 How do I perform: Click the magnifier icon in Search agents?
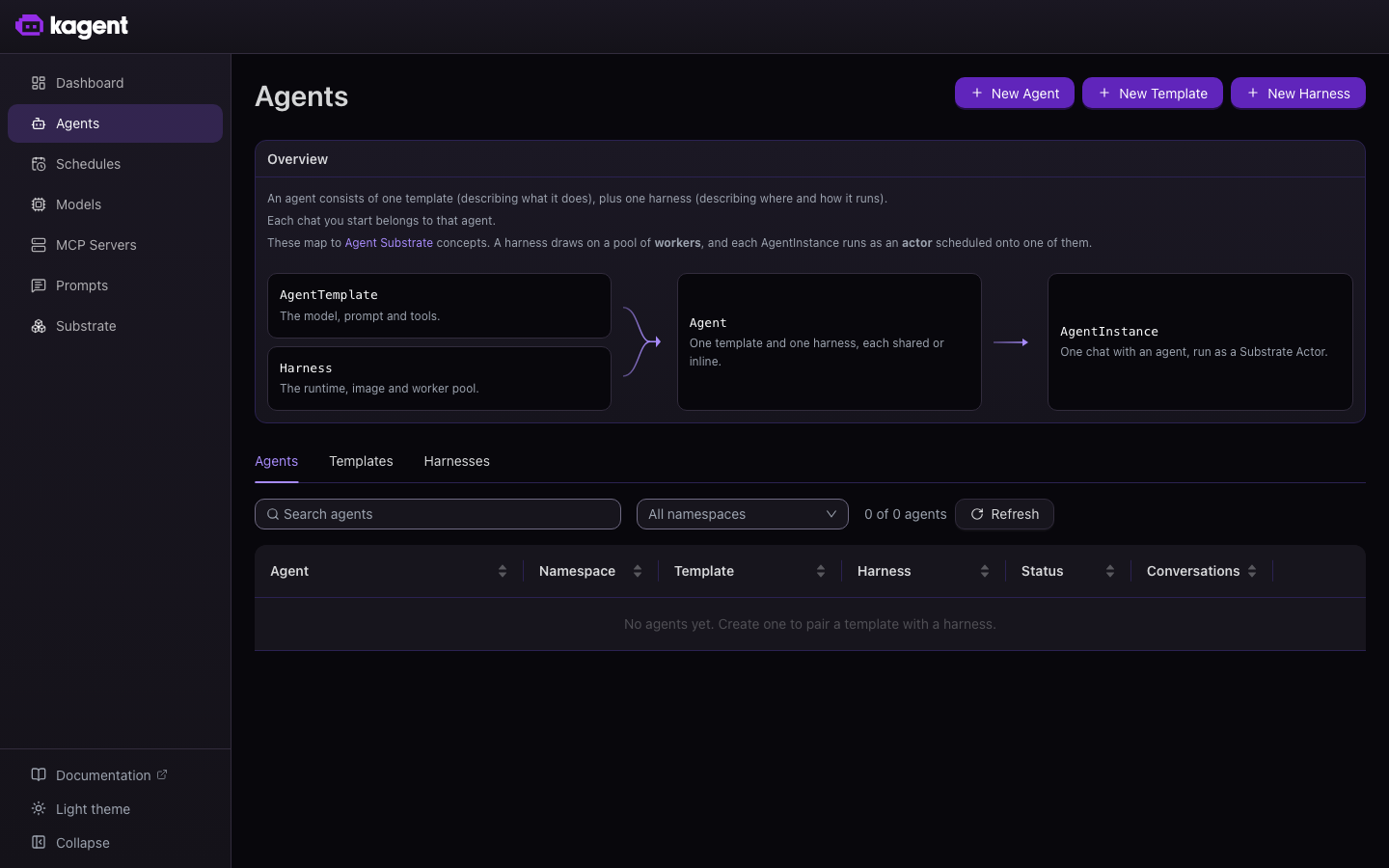pyautogui.click(x=273, y=514)
